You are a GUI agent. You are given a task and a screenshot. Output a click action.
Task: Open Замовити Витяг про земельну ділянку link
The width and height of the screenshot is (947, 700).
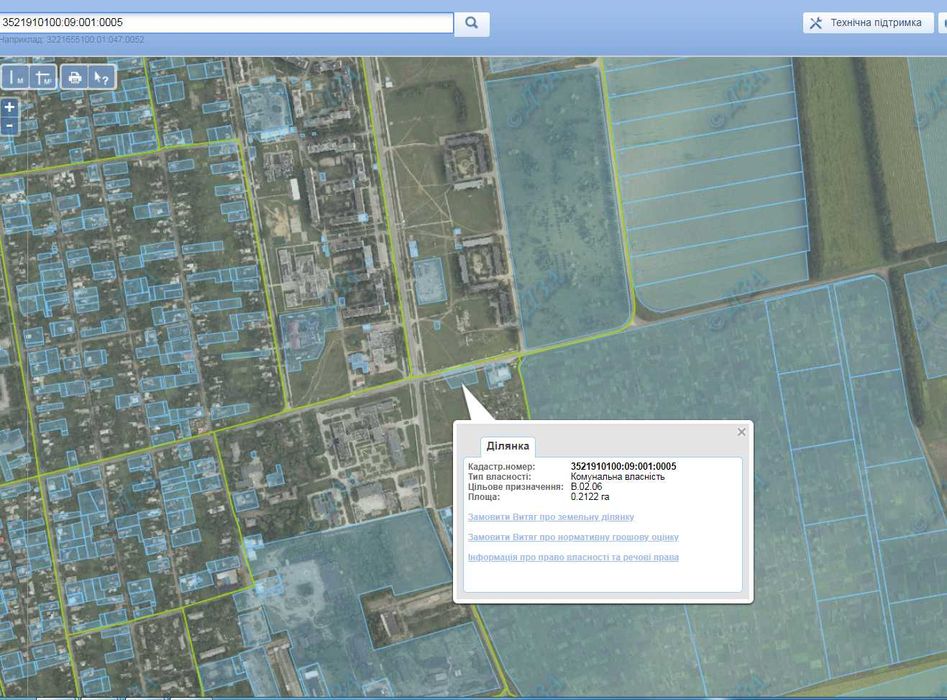click(551, 517)
